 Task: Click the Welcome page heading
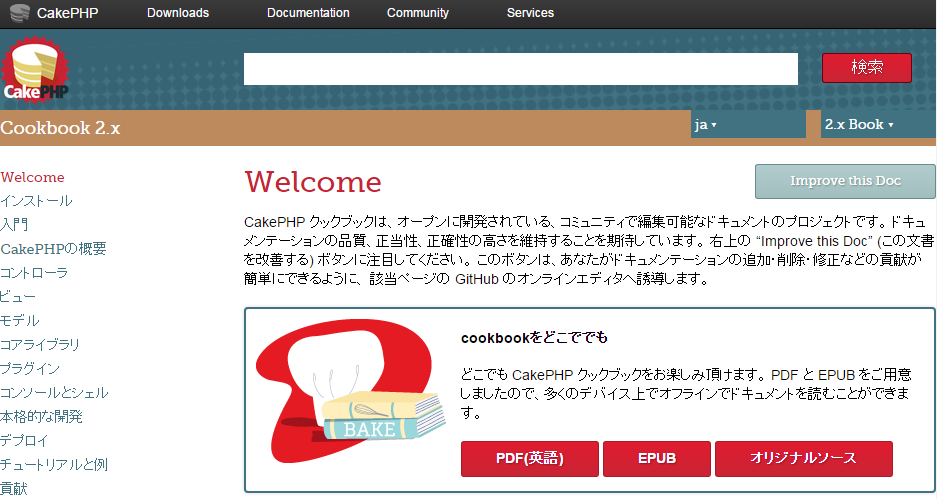(313, 182)
